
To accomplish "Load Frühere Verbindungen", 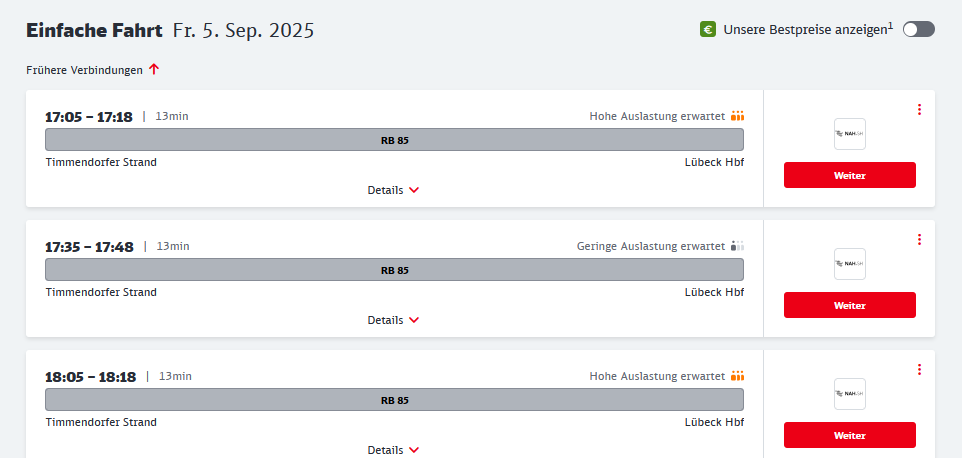I will click(x=93, y=70).
